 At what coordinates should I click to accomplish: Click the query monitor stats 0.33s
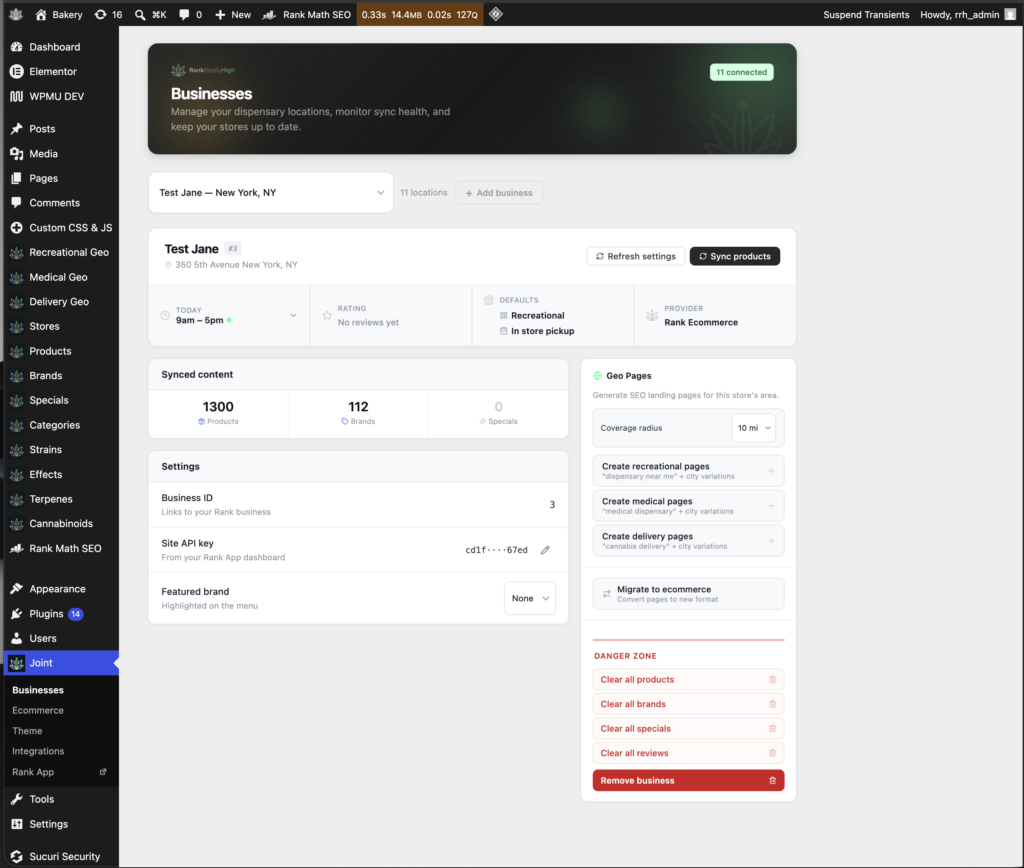[x=420, y=14]
